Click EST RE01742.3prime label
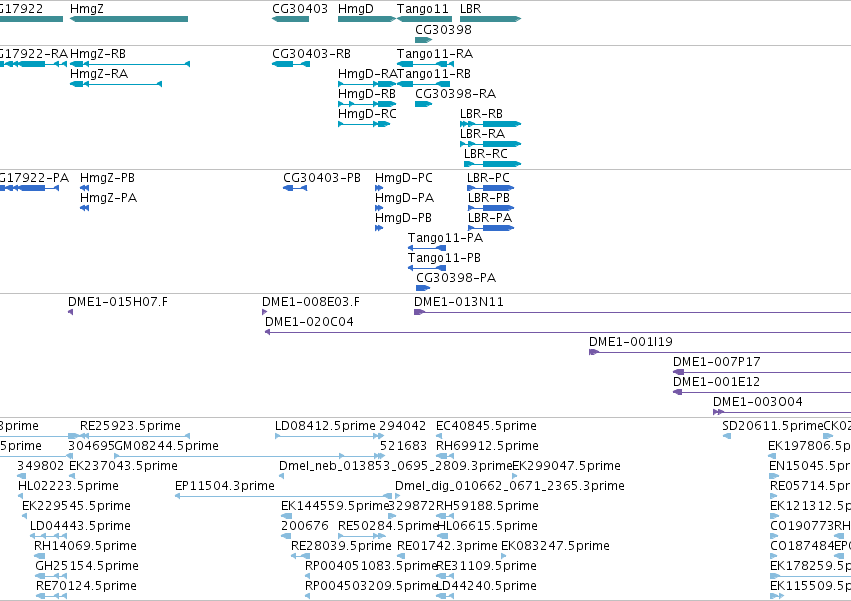 (x=447, y=546)
